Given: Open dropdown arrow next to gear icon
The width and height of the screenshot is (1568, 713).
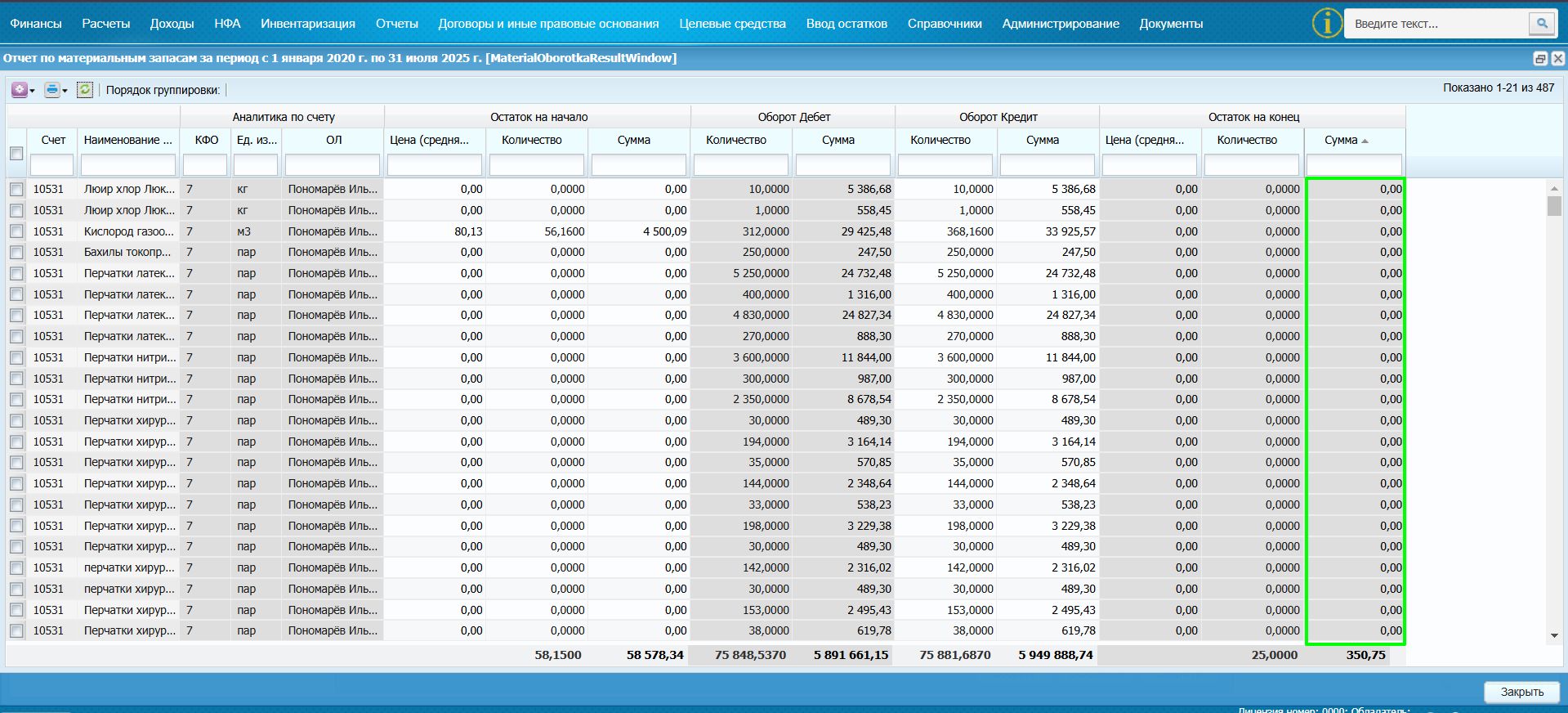Looking at the screenshot, I should 32,91.
